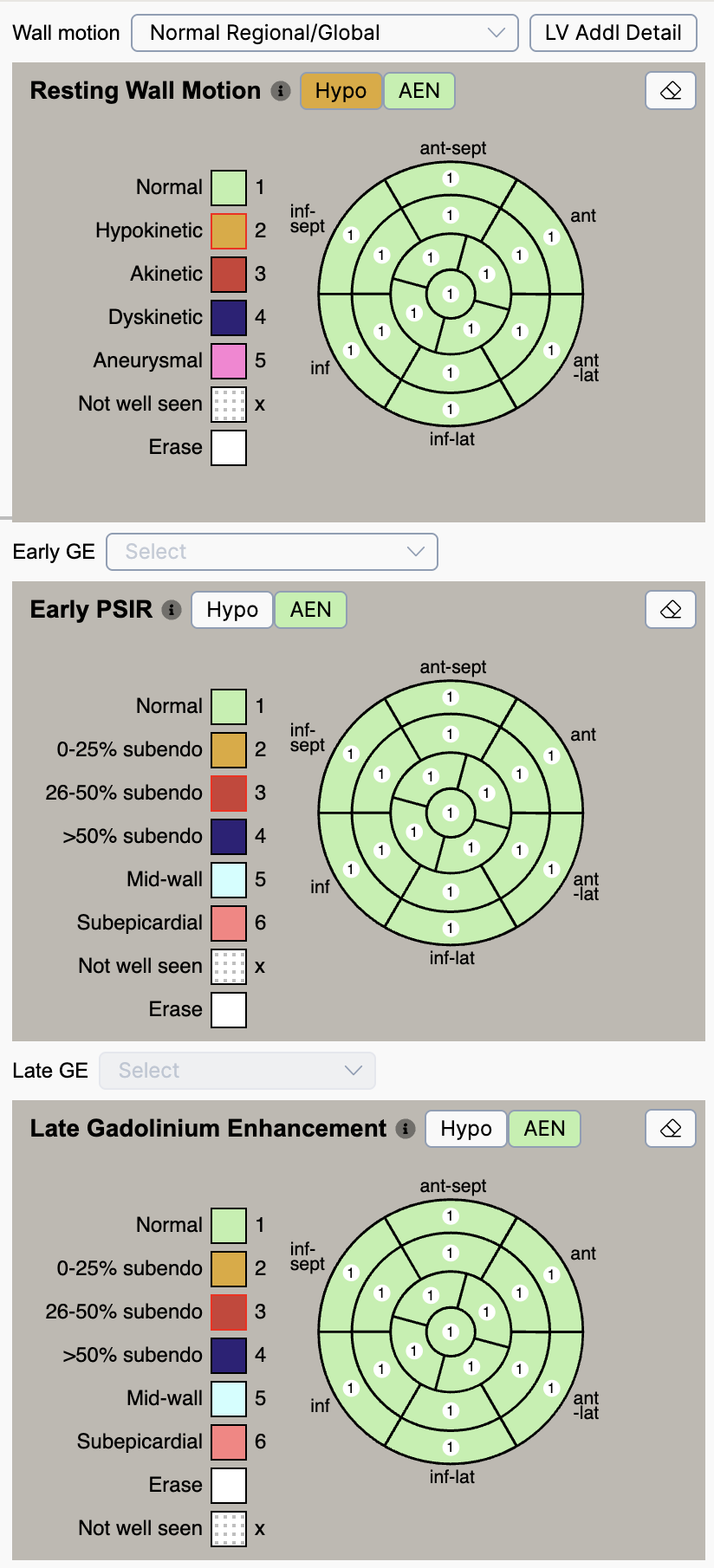Image resolution: width=714 pixels, height=1568 pixels.
Task: Click eraser icon in Late Gadolinium Enhancement panel
Action: [670, 1129]
